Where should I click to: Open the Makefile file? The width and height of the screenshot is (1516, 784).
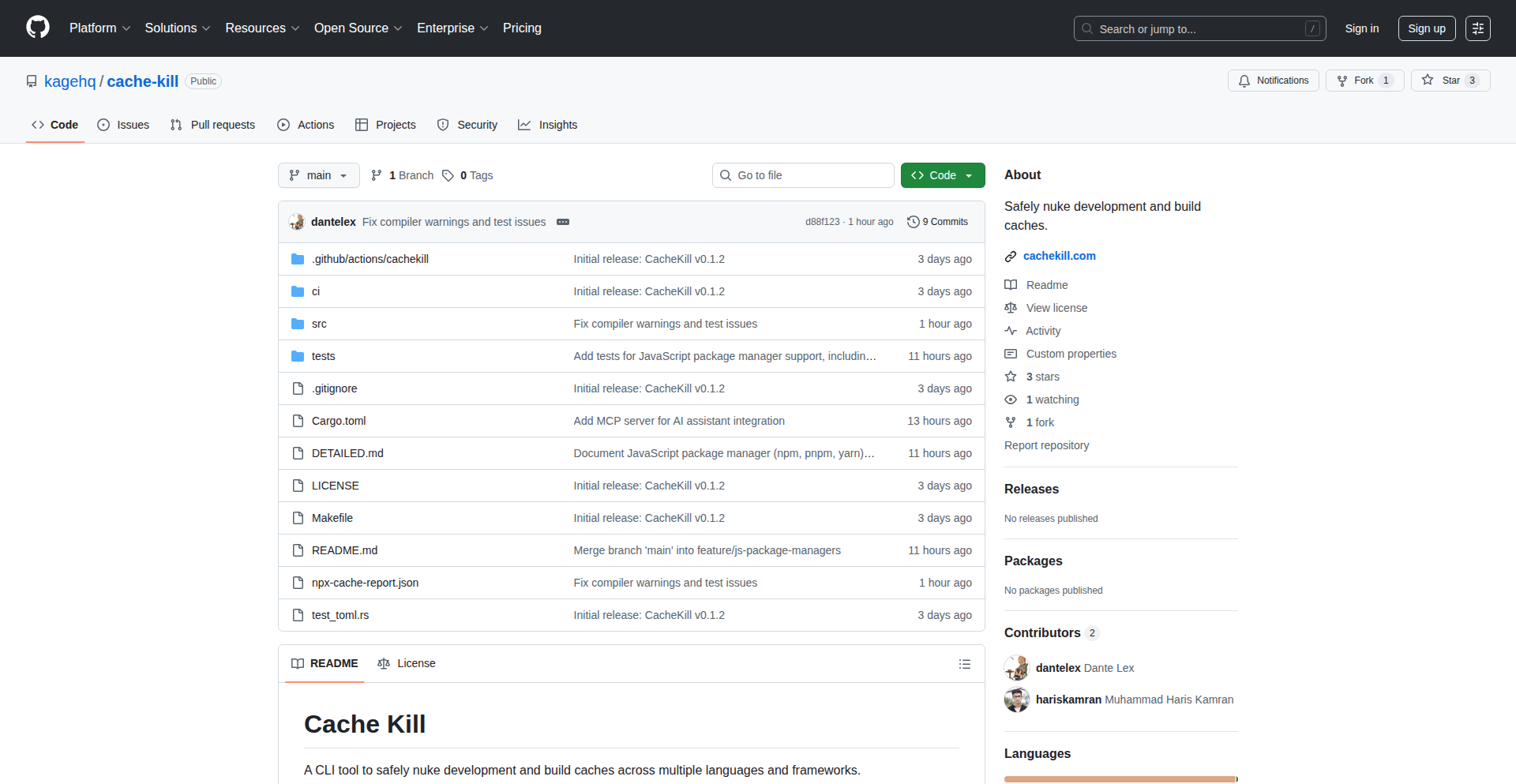point(332,518)
